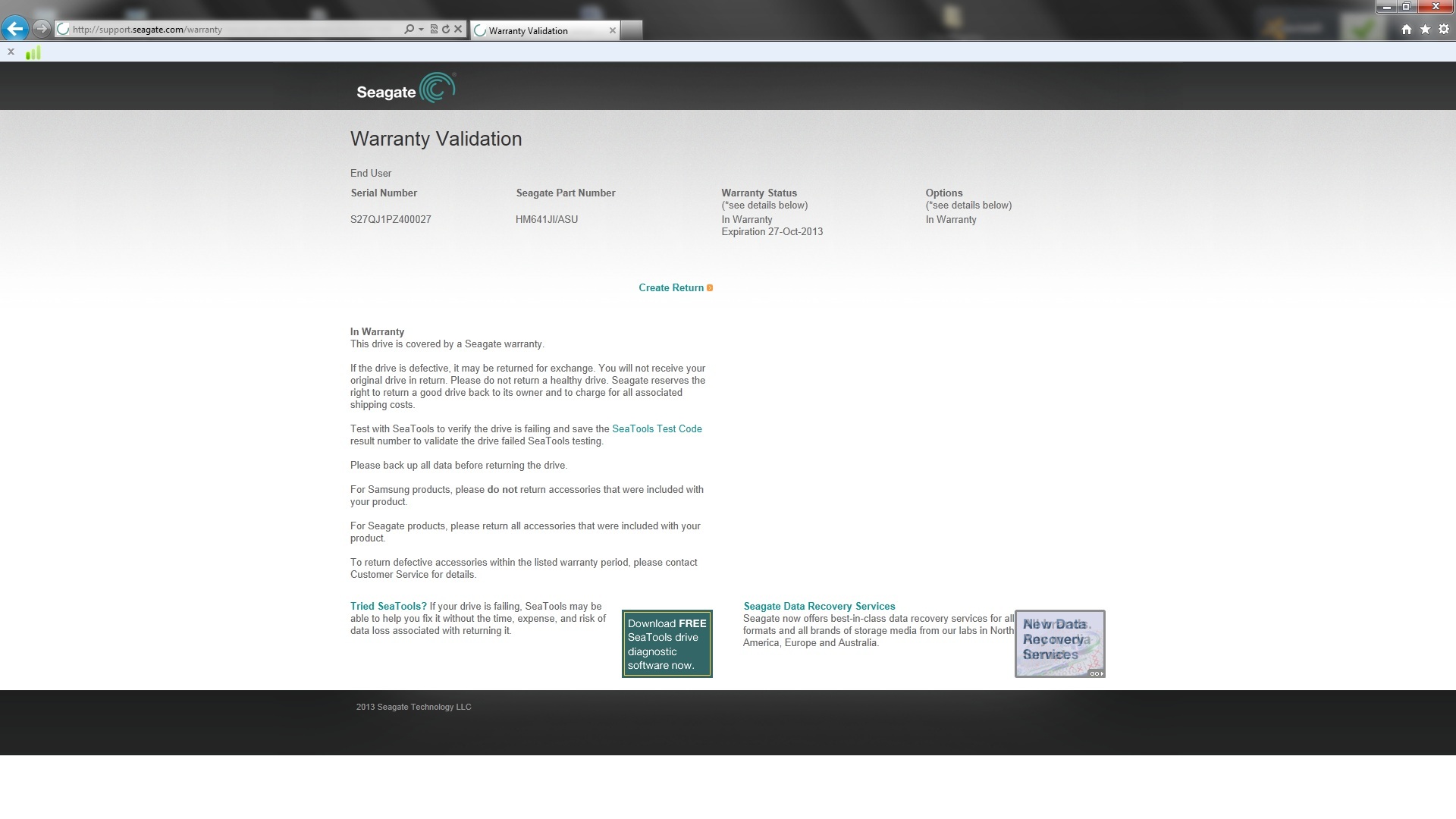Open the SeaTools Test Code link
This screenshot has height=819, width=1456.
pos(657,428)
